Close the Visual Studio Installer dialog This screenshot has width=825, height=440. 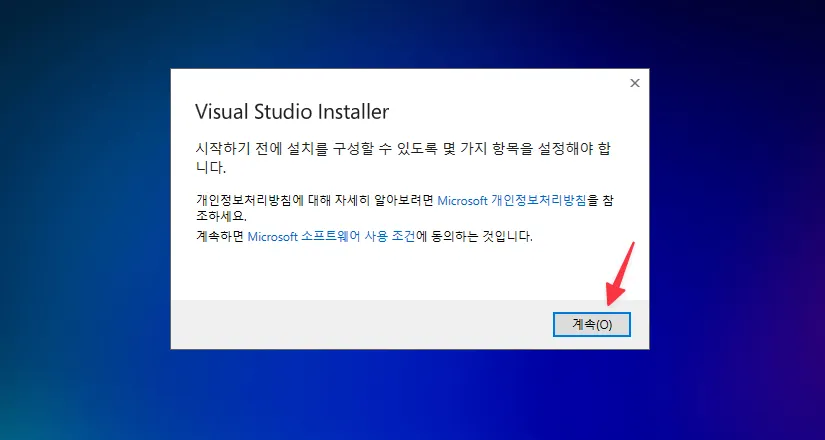[x=635, y=83]
